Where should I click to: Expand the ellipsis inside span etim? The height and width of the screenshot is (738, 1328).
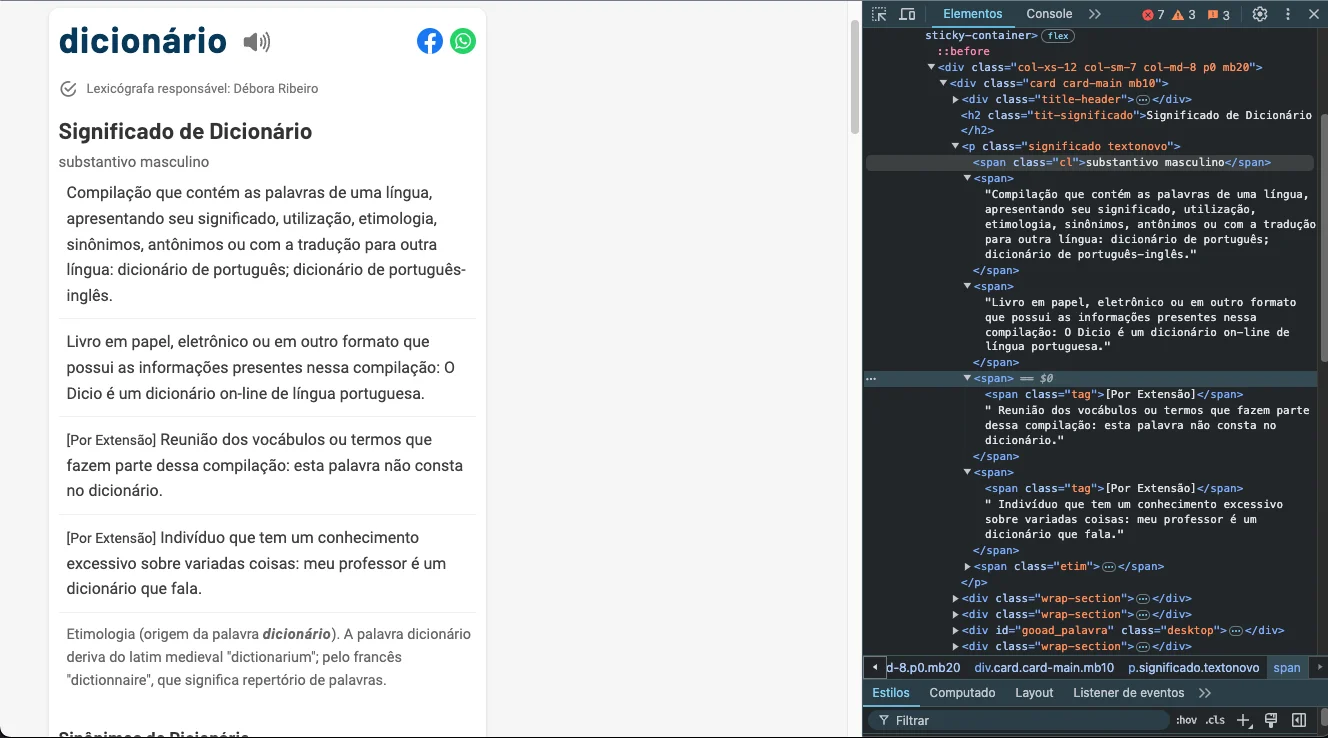pyautogui.click(x=1109, y=567)
